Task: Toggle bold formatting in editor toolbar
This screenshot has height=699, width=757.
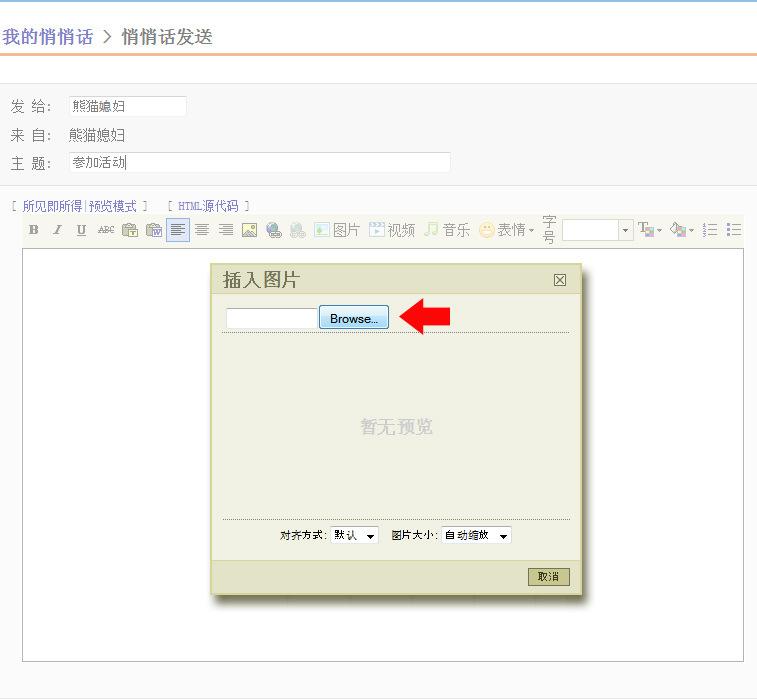Action: pos(33,230)
